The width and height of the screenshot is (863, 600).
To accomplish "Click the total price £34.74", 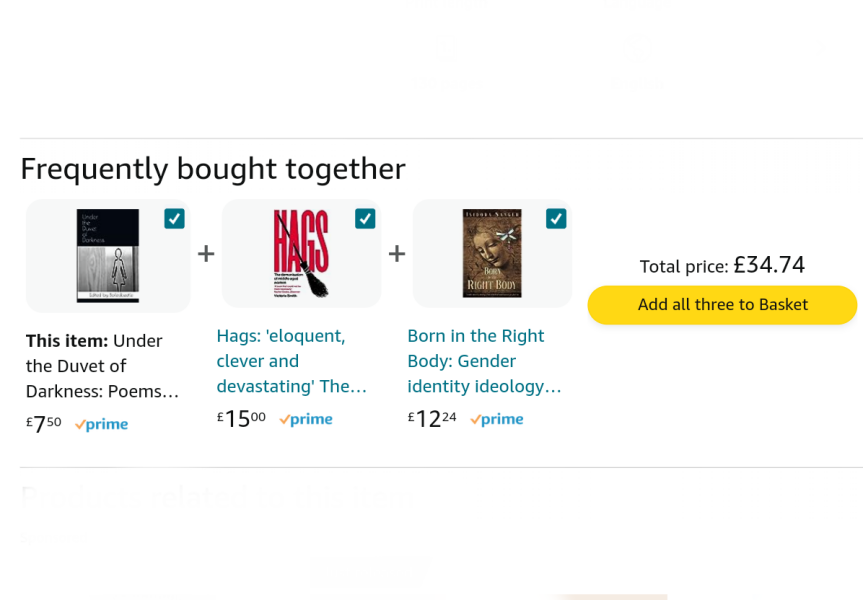I will [x=770, y=266].
